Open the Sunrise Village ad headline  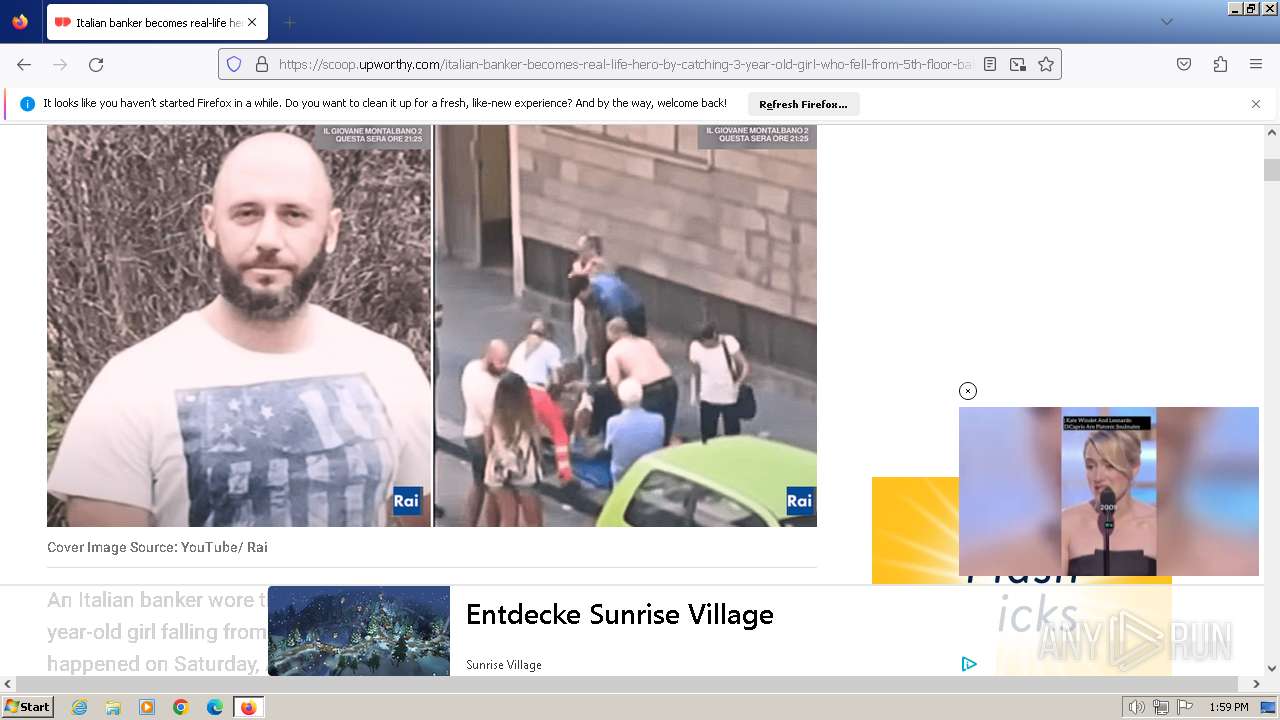coord(620,614)
